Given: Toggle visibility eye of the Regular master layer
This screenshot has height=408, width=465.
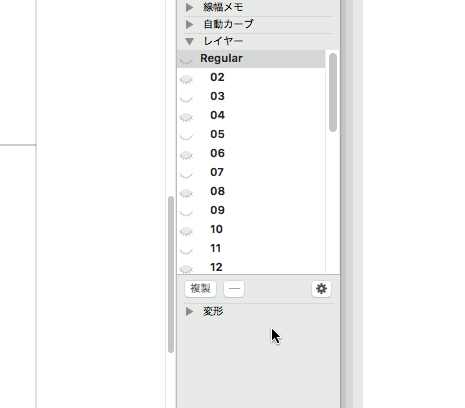Looking at the screenshot, I should 186,61.
